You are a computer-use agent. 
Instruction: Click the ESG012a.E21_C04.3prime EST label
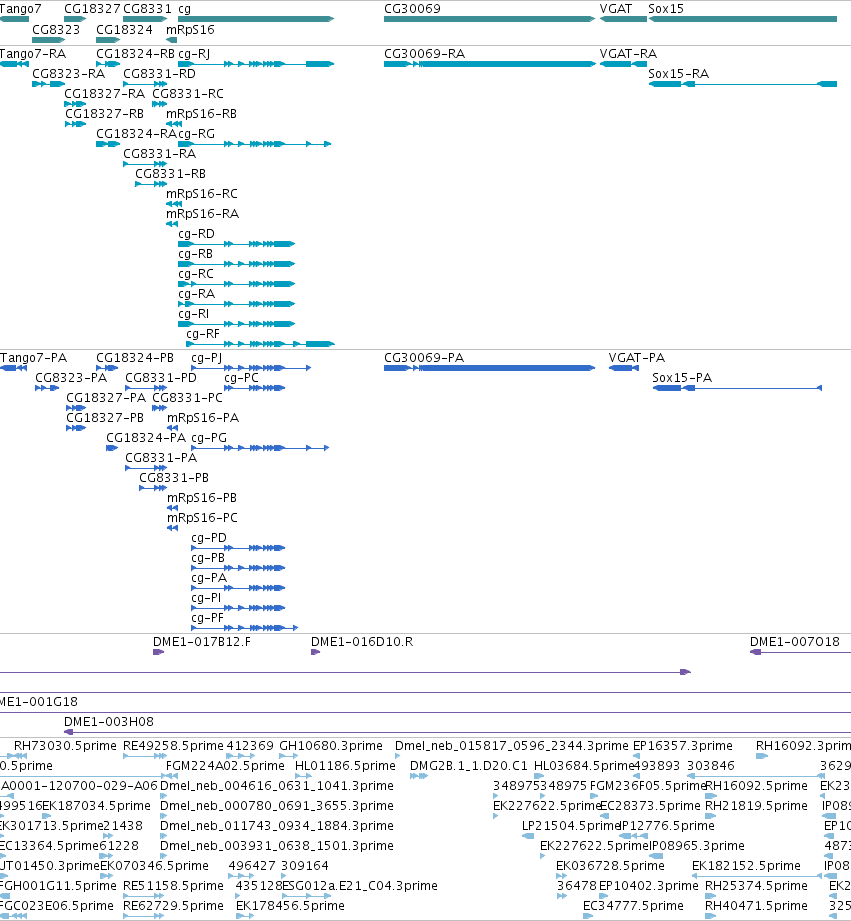click(x=360, y=886)
